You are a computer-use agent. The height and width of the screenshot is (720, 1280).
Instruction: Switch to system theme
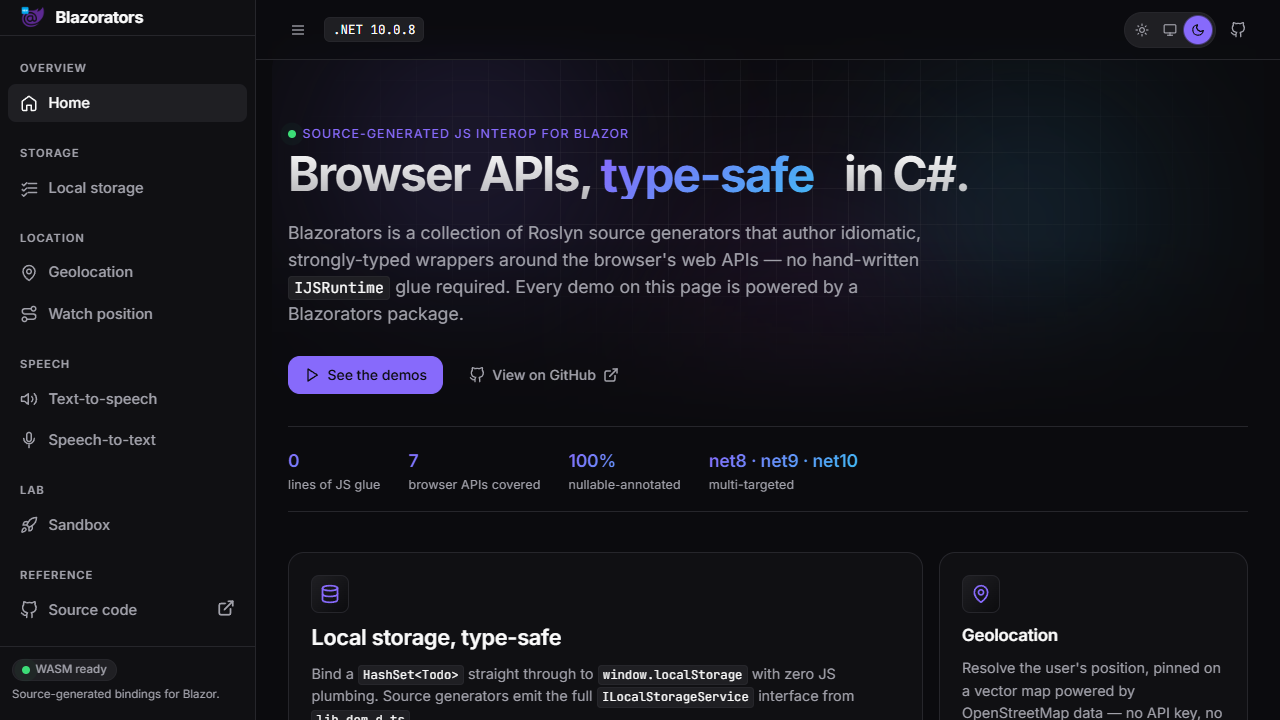[x=1170, y=30]
